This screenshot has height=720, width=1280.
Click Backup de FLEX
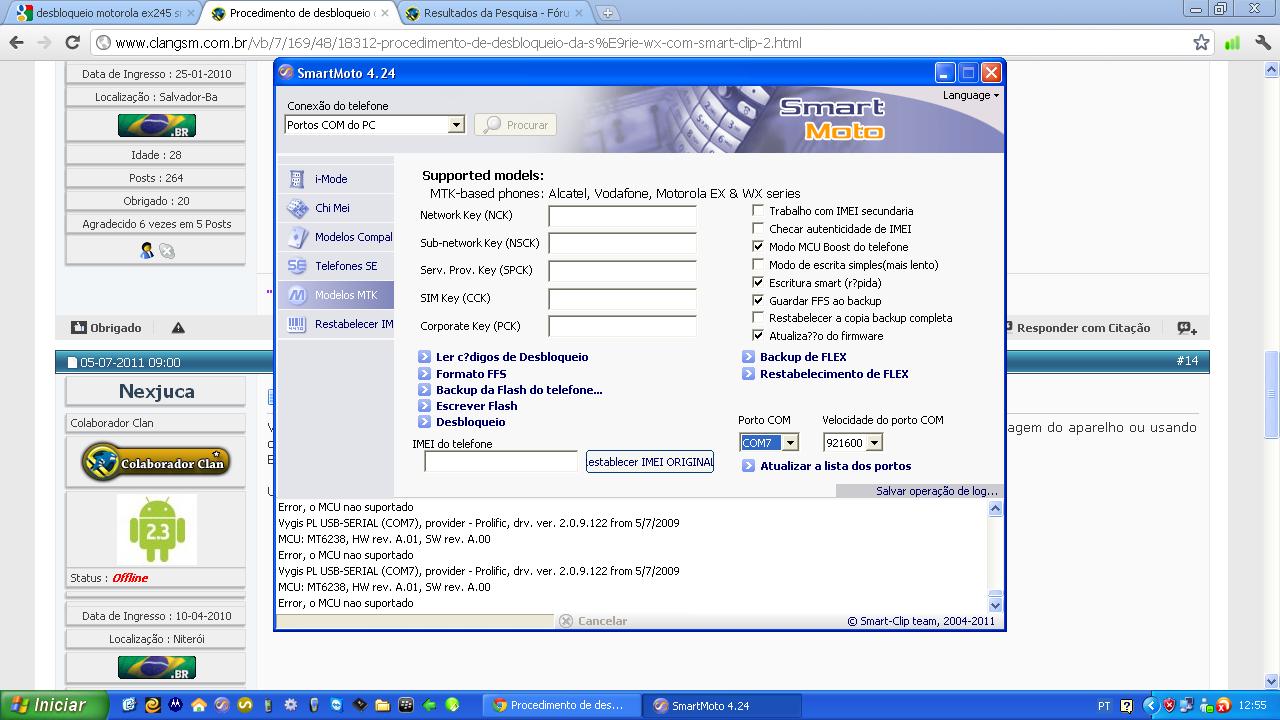(803, 357)
